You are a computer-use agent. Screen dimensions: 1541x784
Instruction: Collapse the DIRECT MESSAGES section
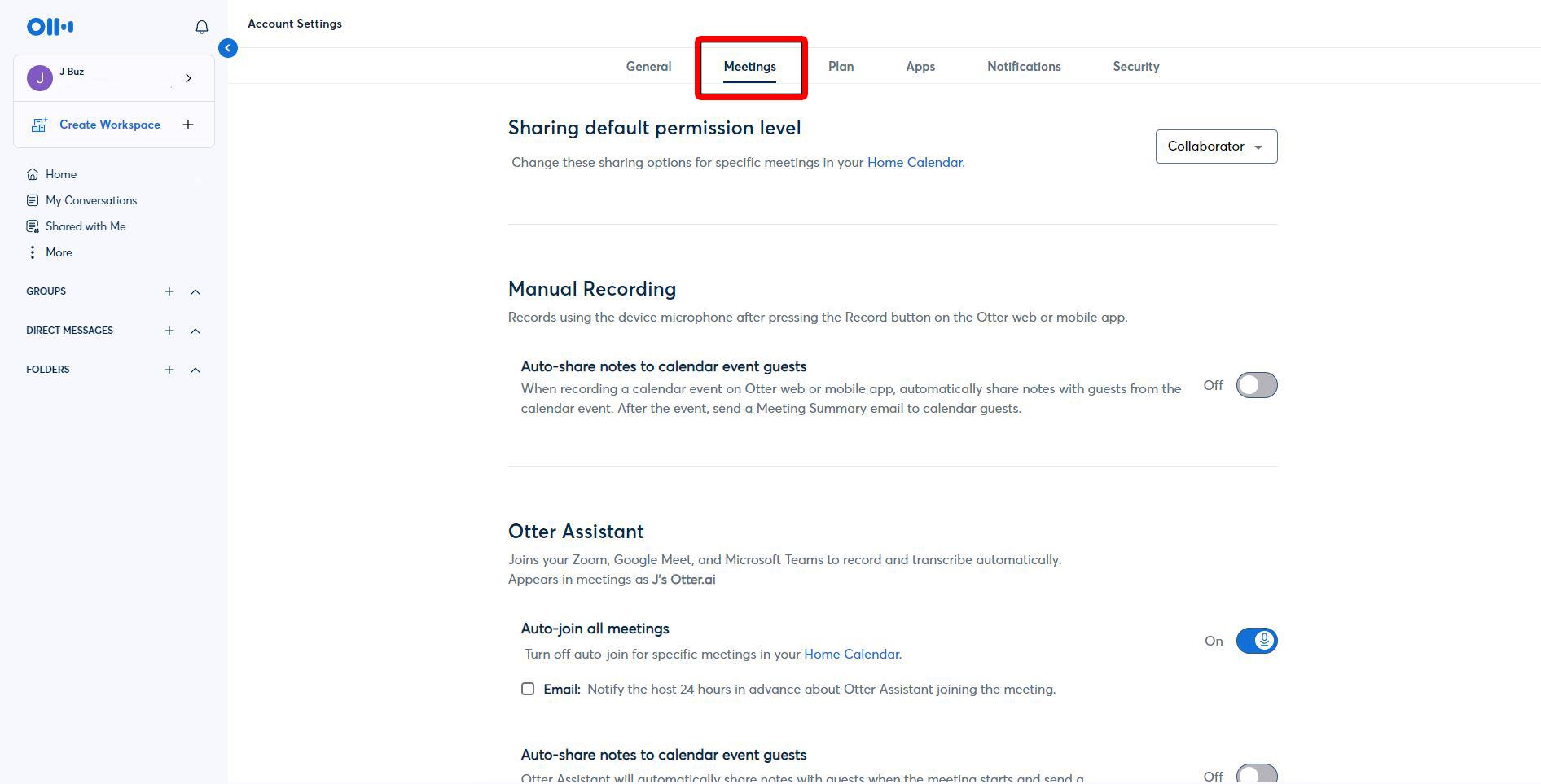click(x=195, y=331)
